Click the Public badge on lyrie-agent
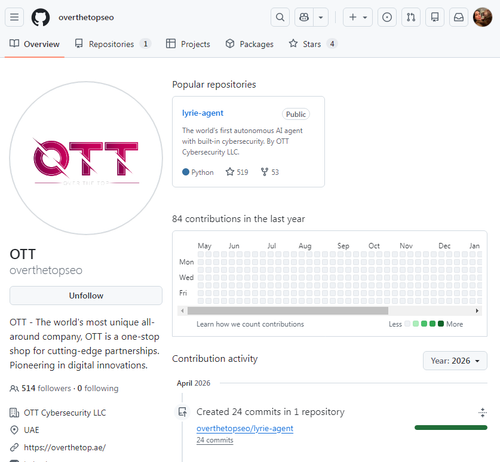 296,114
